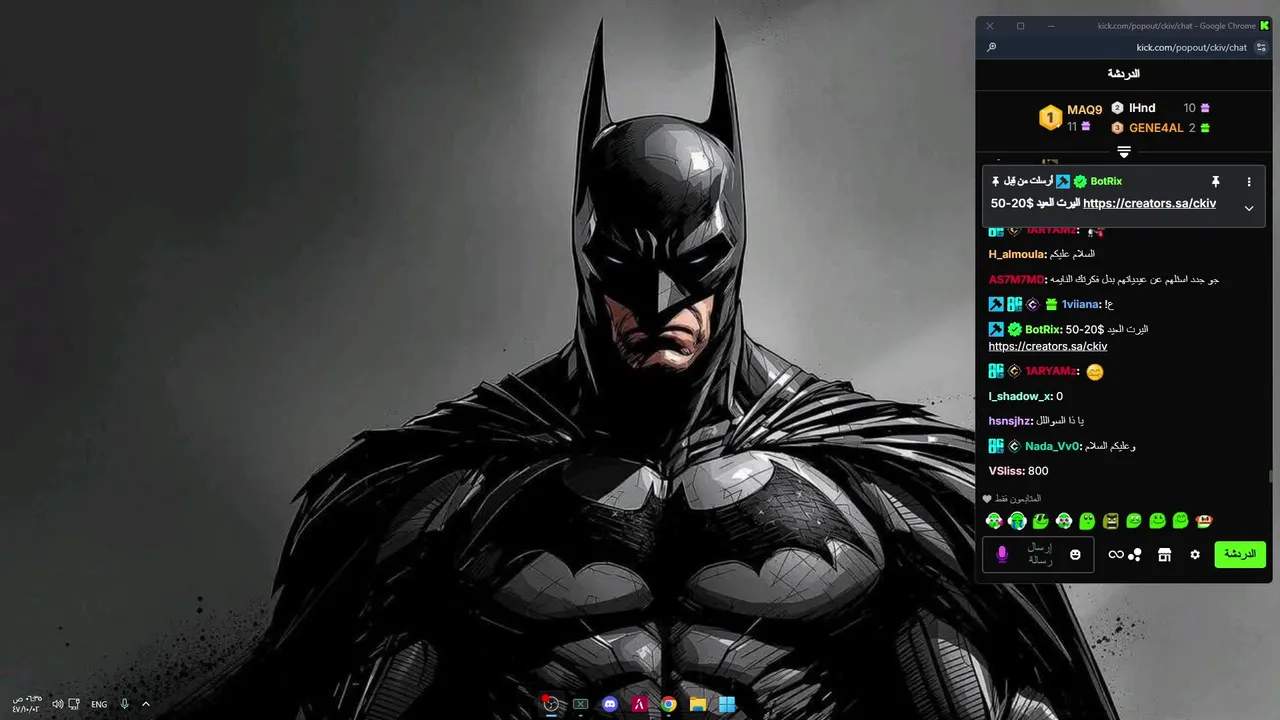Viewport: 1280px width, 720px height.
Task: Select IHnd in the gift leaderboard
Action: pos(1142,108)
